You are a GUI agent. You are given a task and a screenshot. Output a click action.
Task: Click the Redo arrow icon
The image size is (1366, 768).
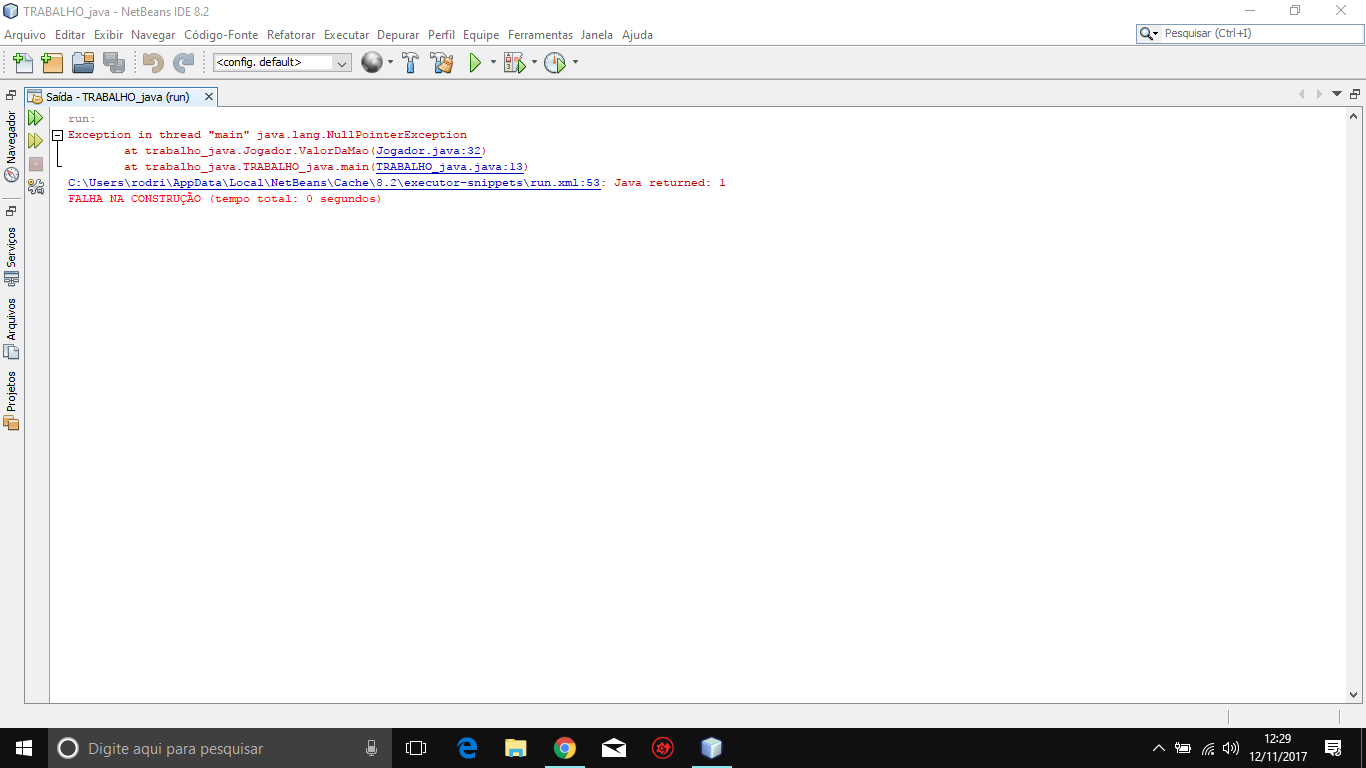pyautogui.click(x=183, y=63)
